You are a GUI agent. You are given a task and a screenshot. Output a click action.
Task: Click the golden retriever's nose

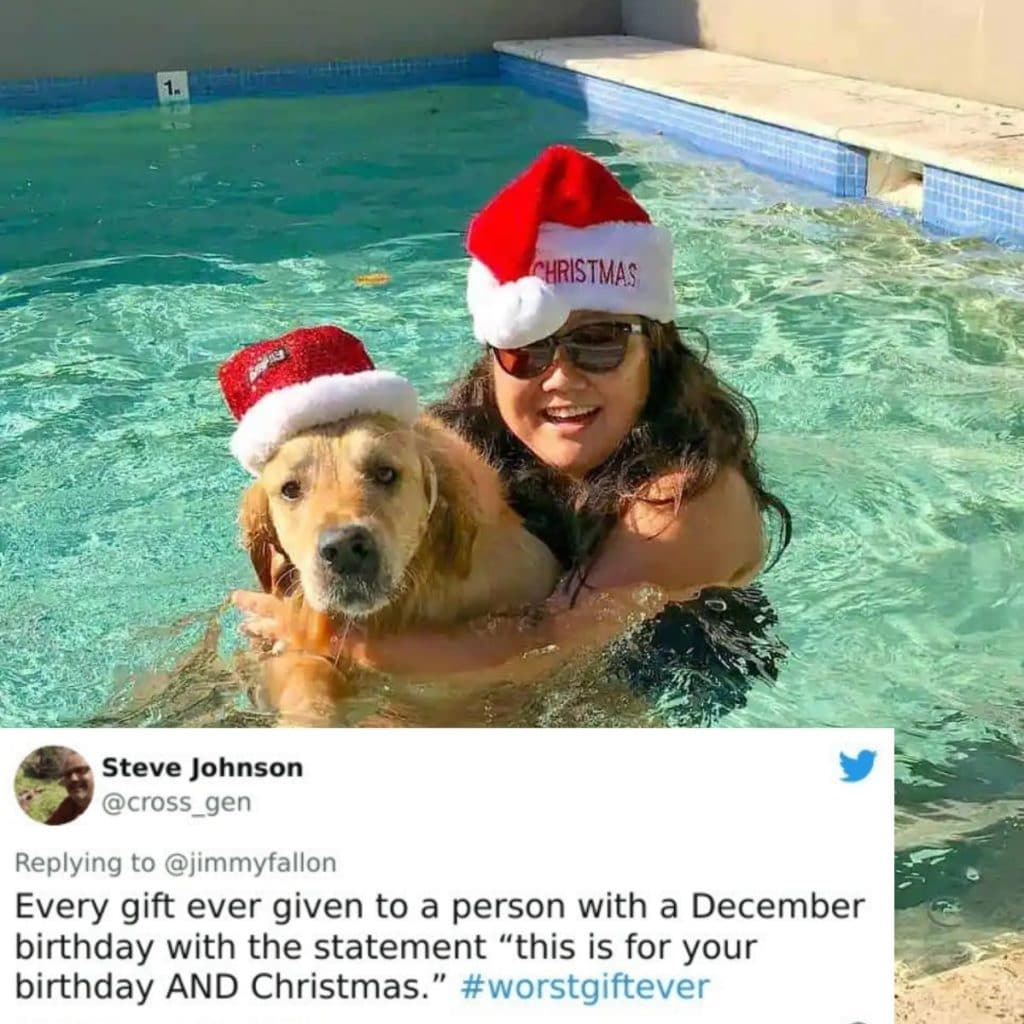pyautogui.click(x=350, y=550)
